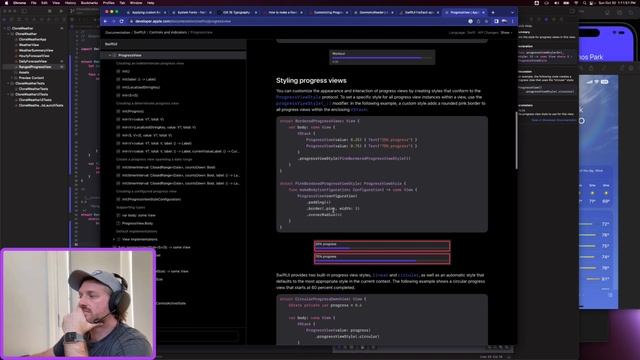Select RangedProgressView file in Xcode navigator

pos(35,67)
